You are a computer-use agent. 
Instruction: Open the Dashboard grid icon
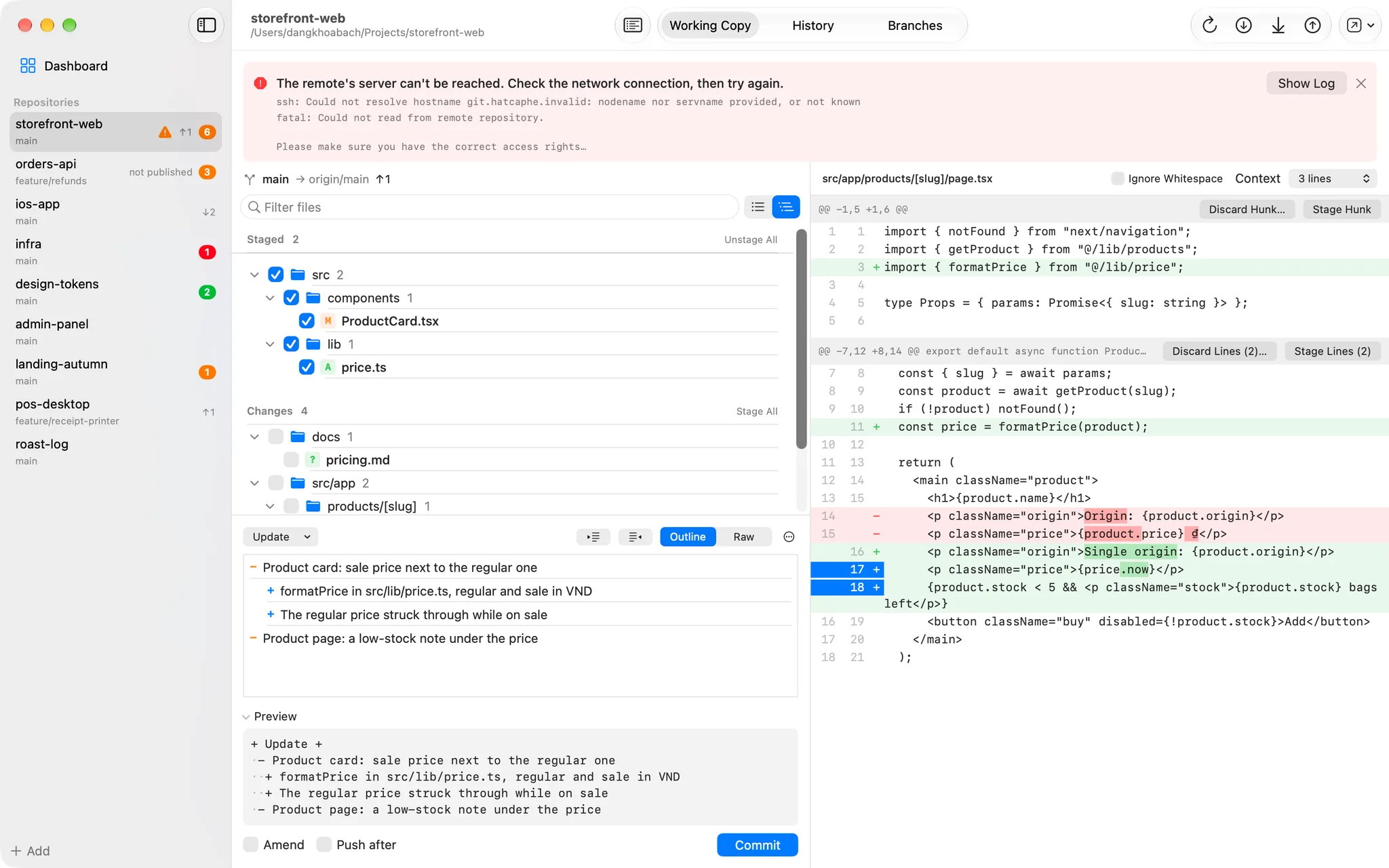pos(28,66)
